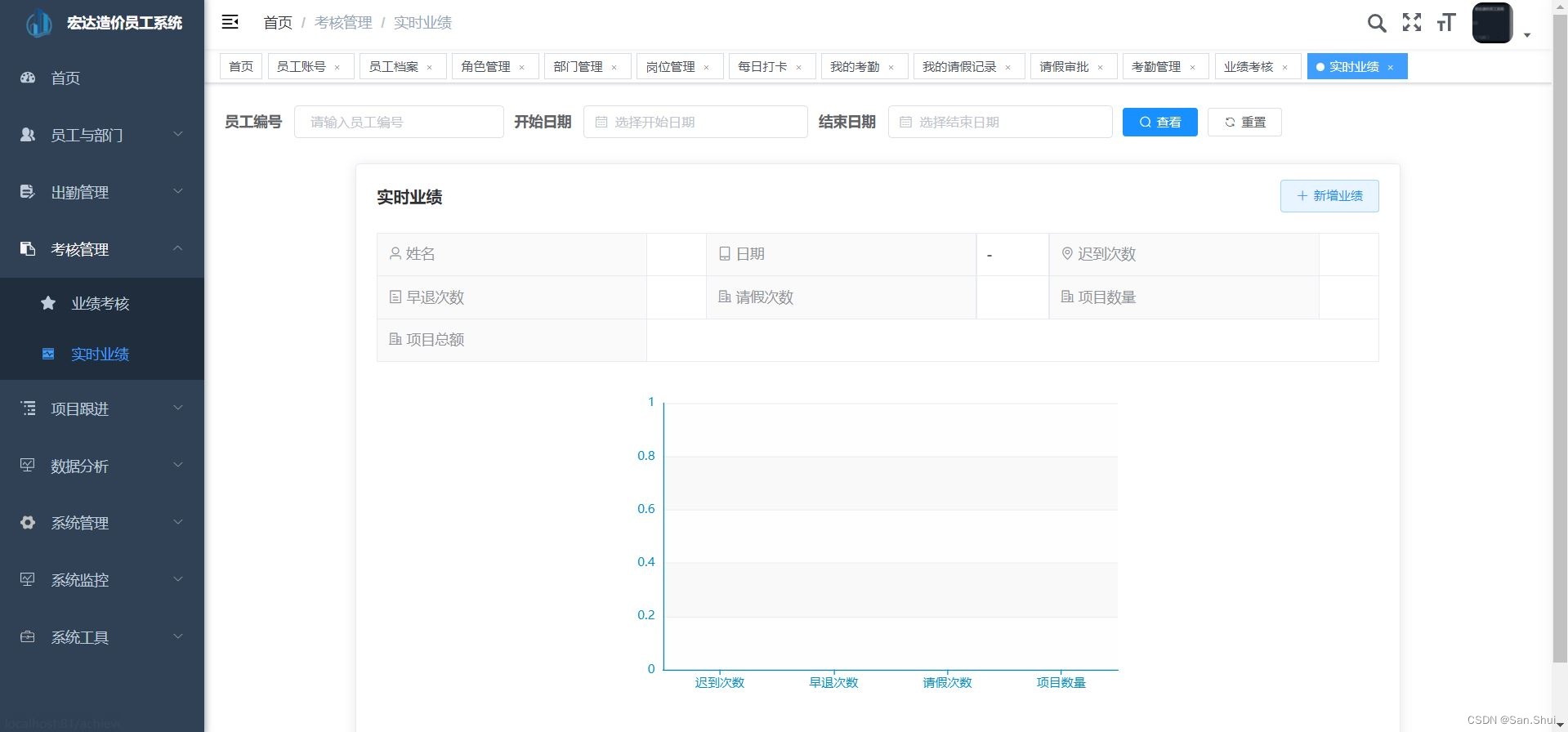Open the 开始日期 date picker
The width and height of the screenshot is (1568, 732).
tap(695, 122)
